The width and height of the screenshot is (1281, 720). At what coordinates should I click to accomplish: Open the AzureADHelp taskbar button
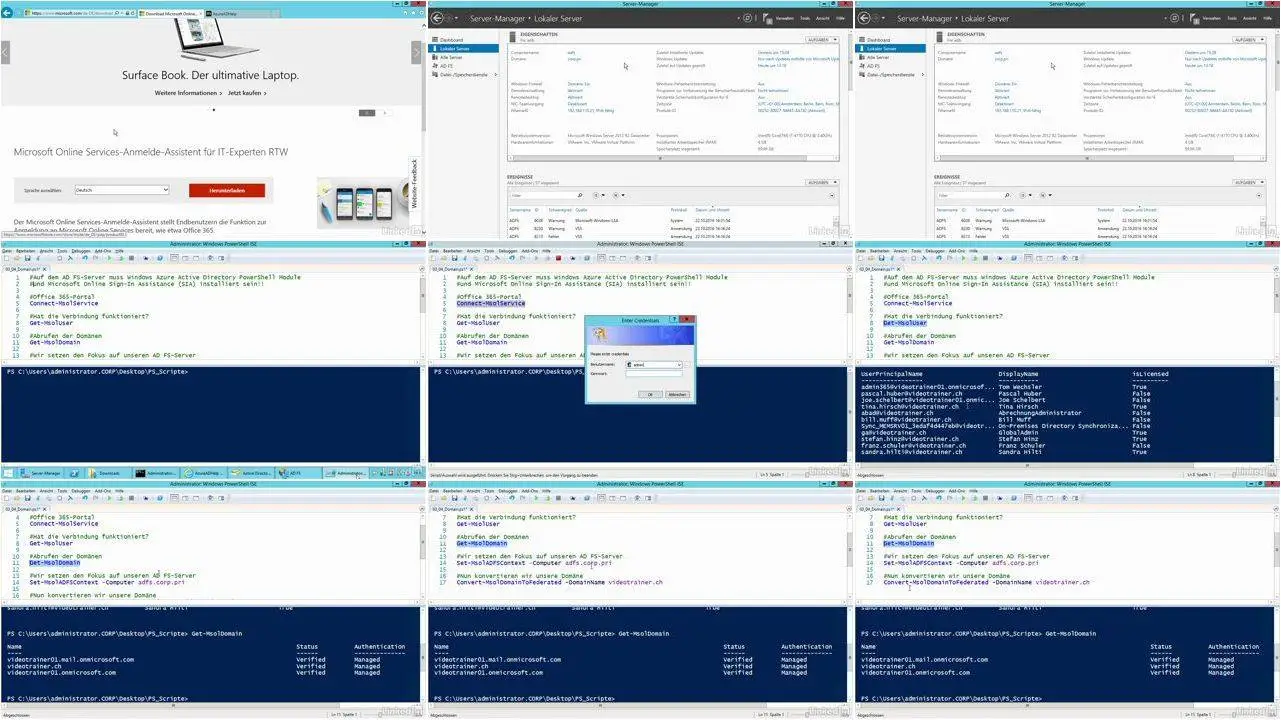[203, 472]
